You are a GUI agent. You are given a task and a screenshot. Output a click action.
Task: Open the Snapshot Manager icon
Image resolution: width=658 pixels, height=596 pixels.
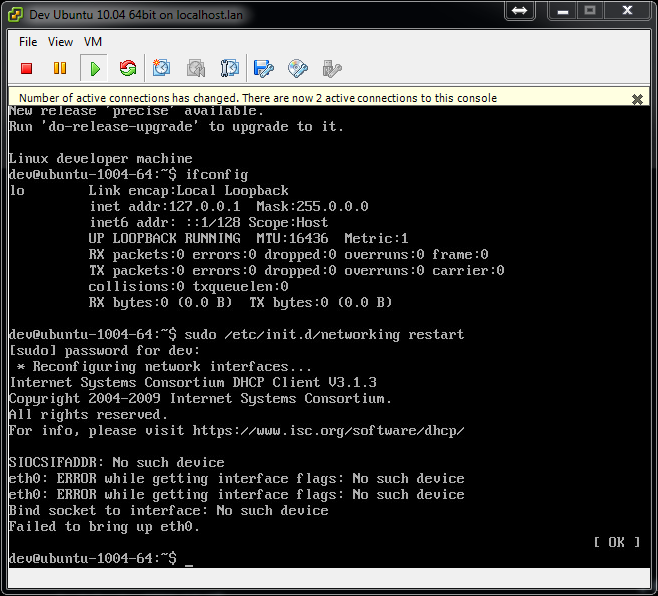point(230,68)
